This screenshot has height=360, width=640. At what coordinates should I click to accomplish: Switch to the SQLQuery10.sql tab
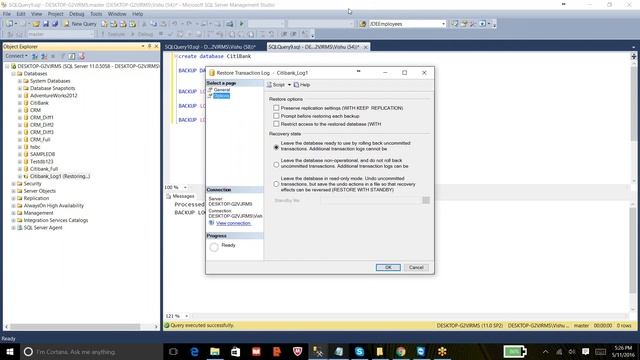point(211,47)
